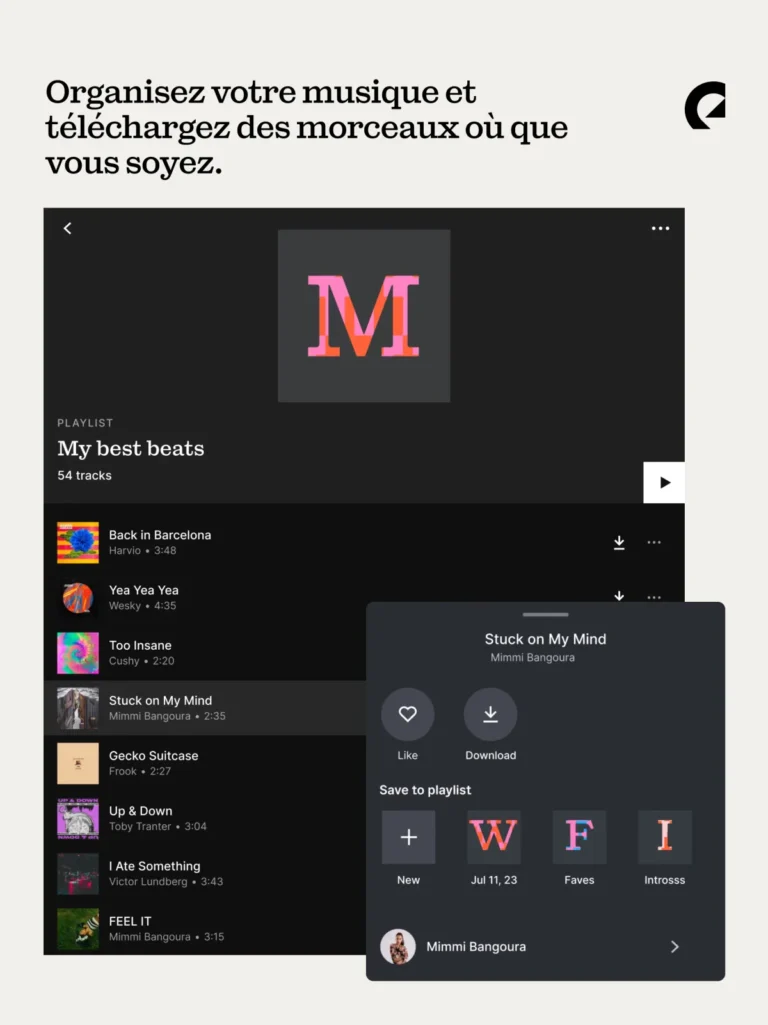Image resolution: width=768 pixels, height=1025 pixels.
Task: Select Gecko Suitcase track cover
Action: click(78, 763)
